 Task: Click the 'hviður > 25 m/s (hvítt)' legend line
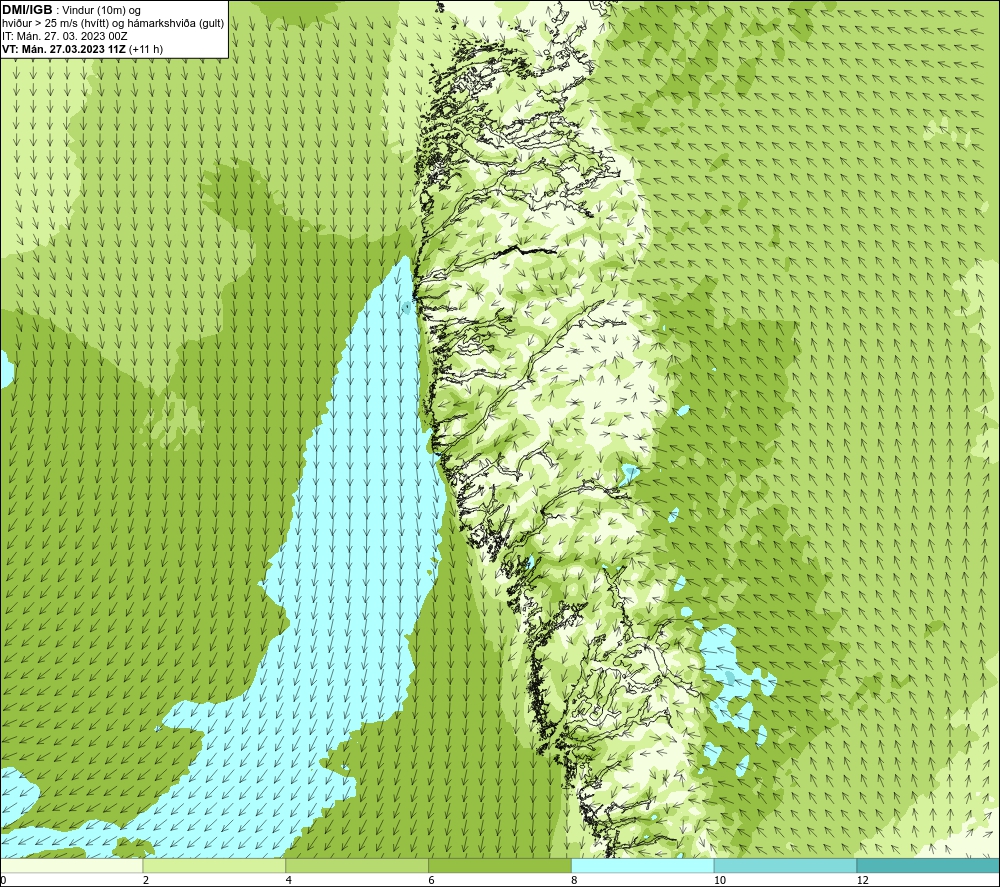pyautogui.click(x=113, y=24)
